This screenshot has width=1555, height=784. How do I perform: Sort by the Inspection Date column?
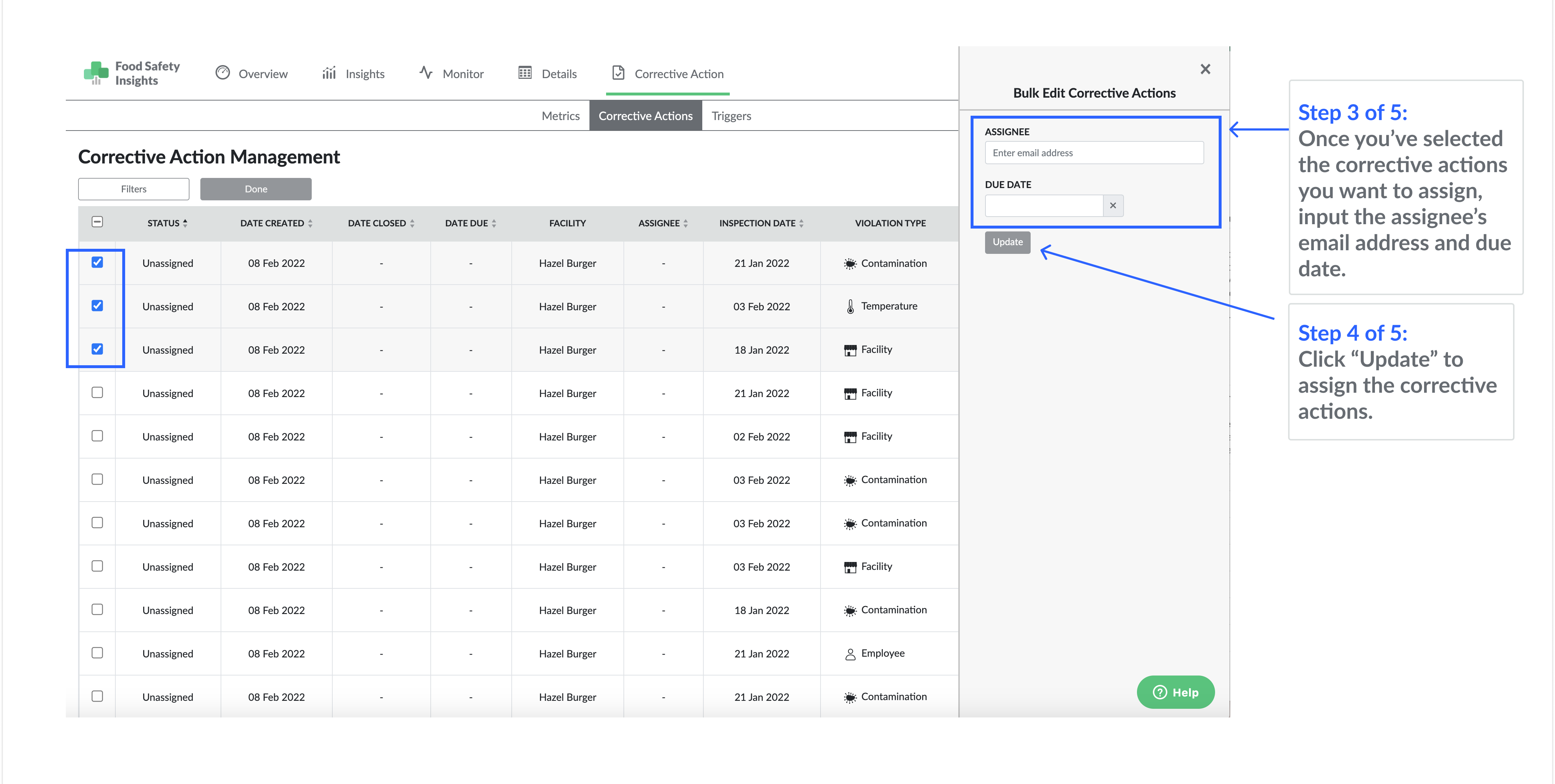801,223
